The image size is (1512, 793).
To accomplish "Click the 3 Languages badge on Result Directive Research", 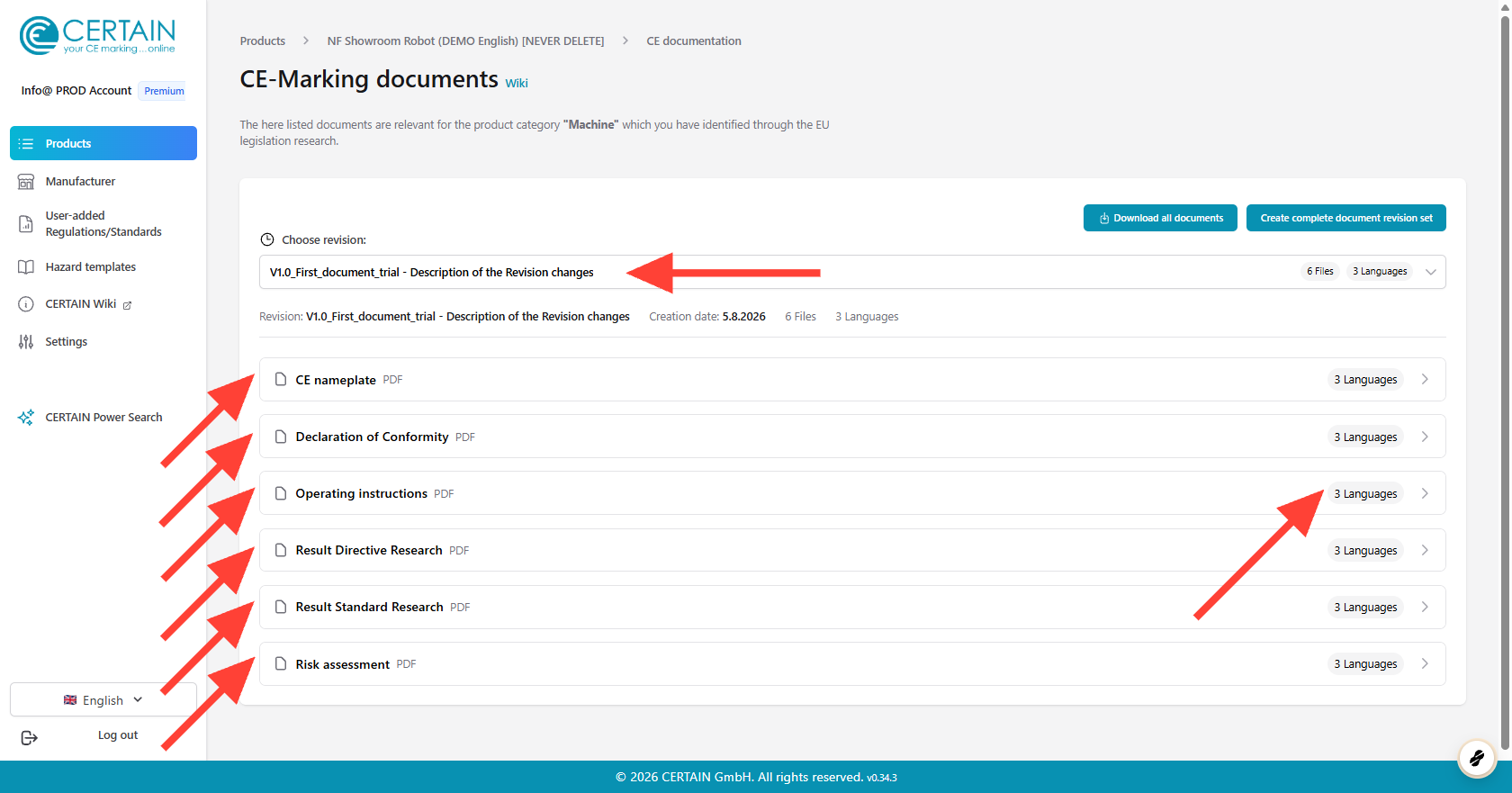I will 1365,550.
